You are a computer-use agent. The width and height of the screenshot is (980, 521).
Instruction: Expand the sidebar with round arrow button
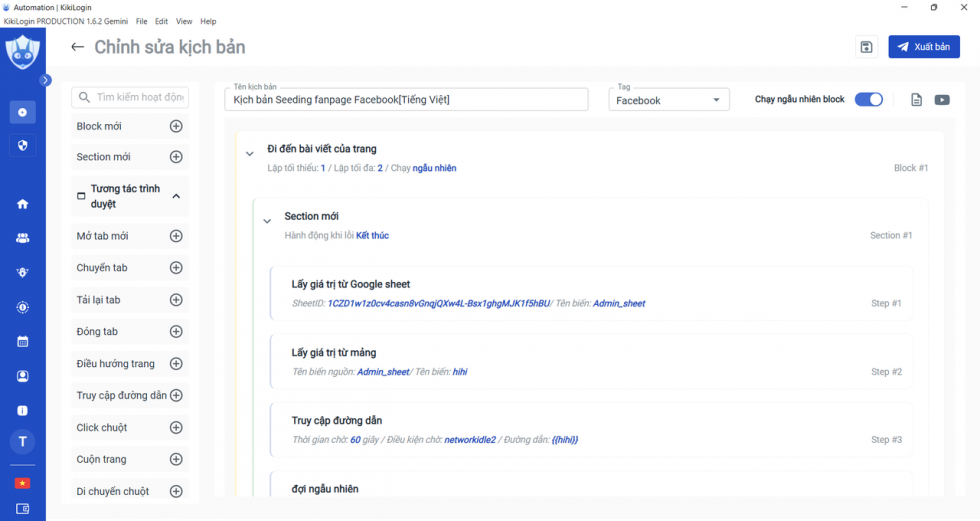(x=45, y=80)
